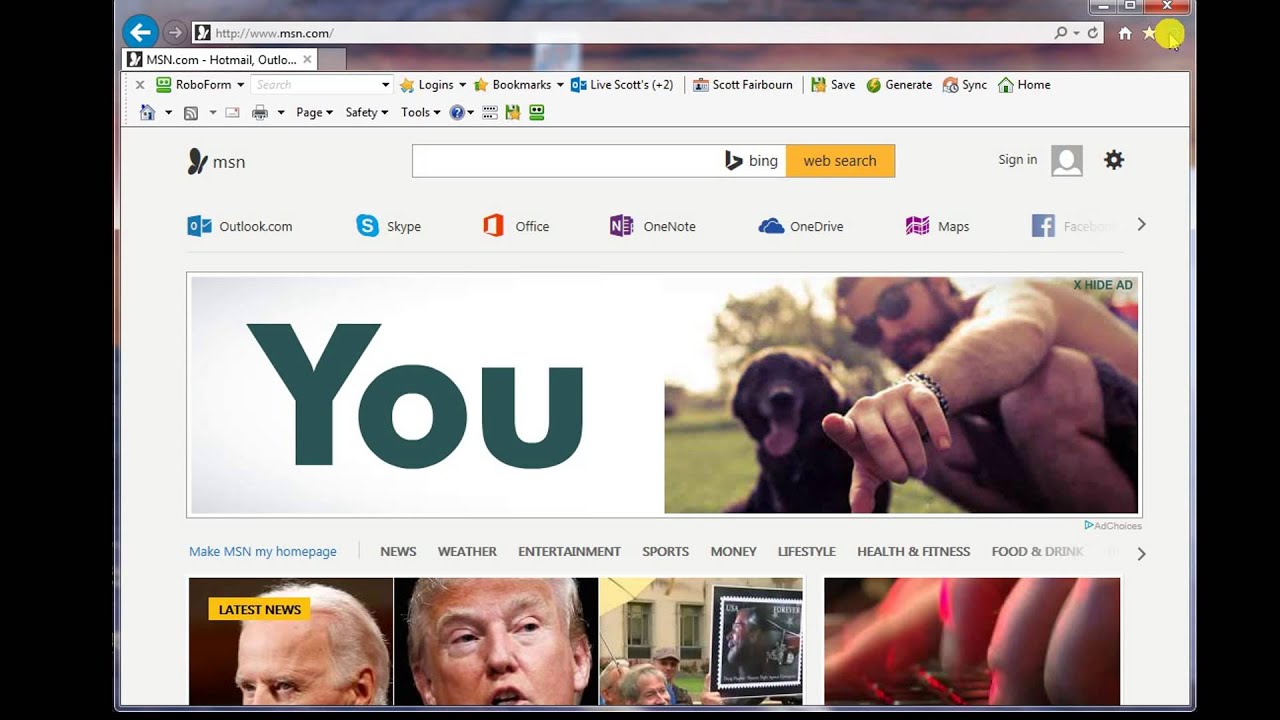Image resolution: width=1280 pixels, height=720 pixels.
Task: Open the NEWS category
Action: [x=398, y=551]
